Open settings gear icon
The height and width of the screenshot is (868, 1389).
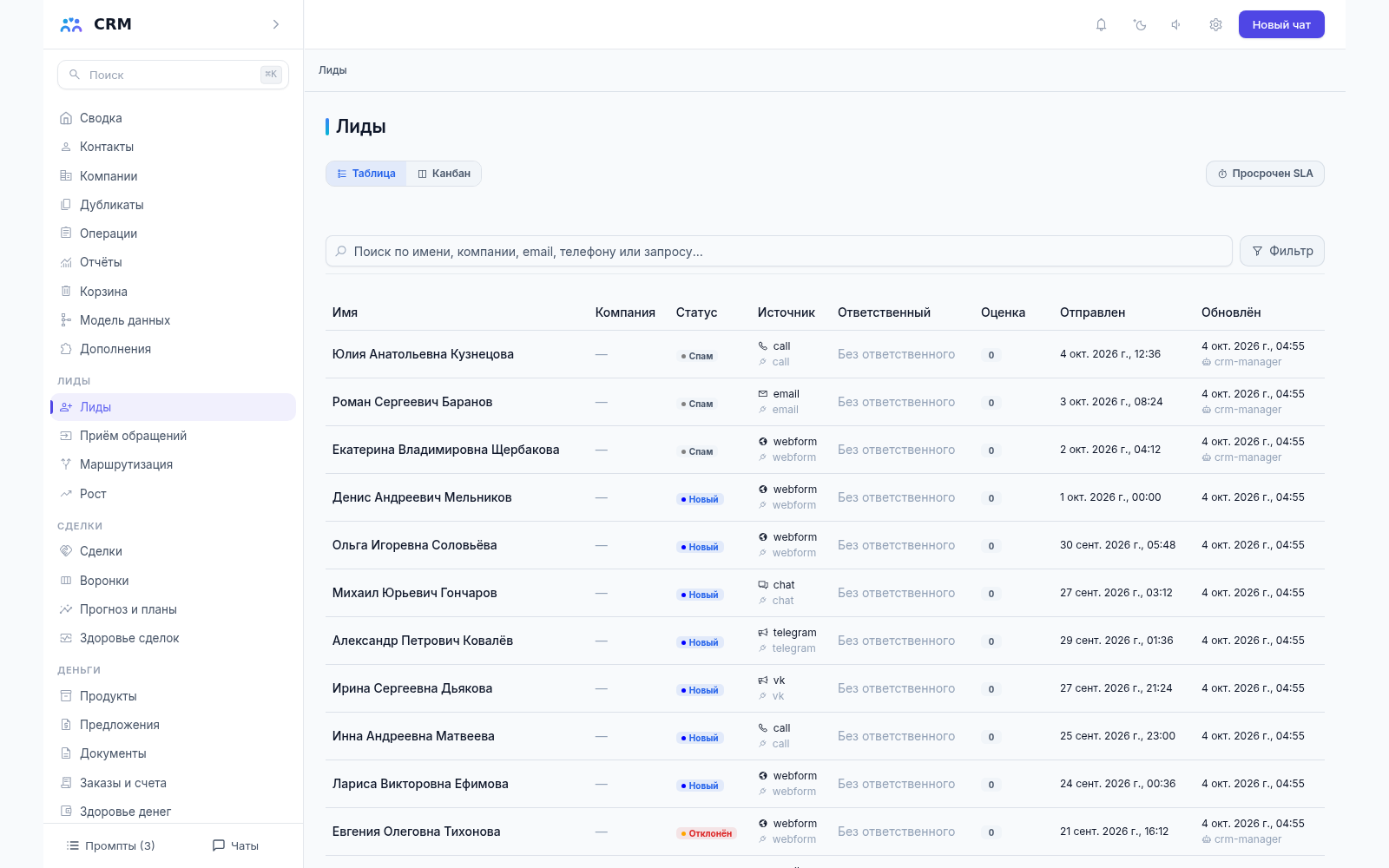point(1215,24)
